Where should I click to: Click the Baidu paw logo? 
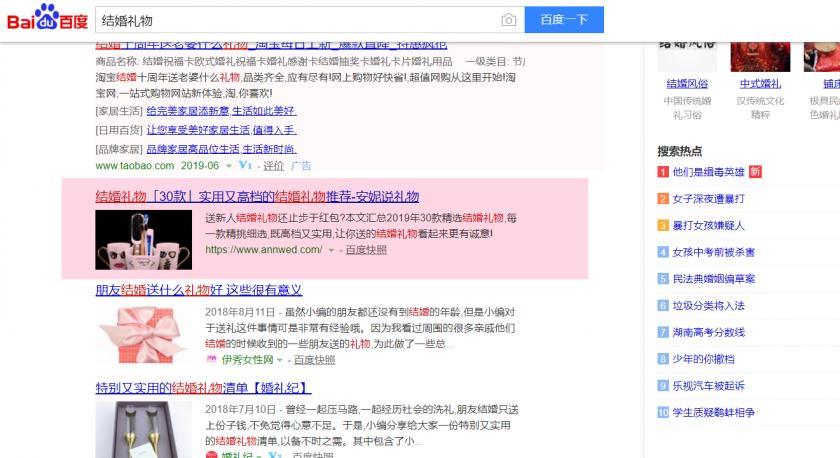pos(47,21)
